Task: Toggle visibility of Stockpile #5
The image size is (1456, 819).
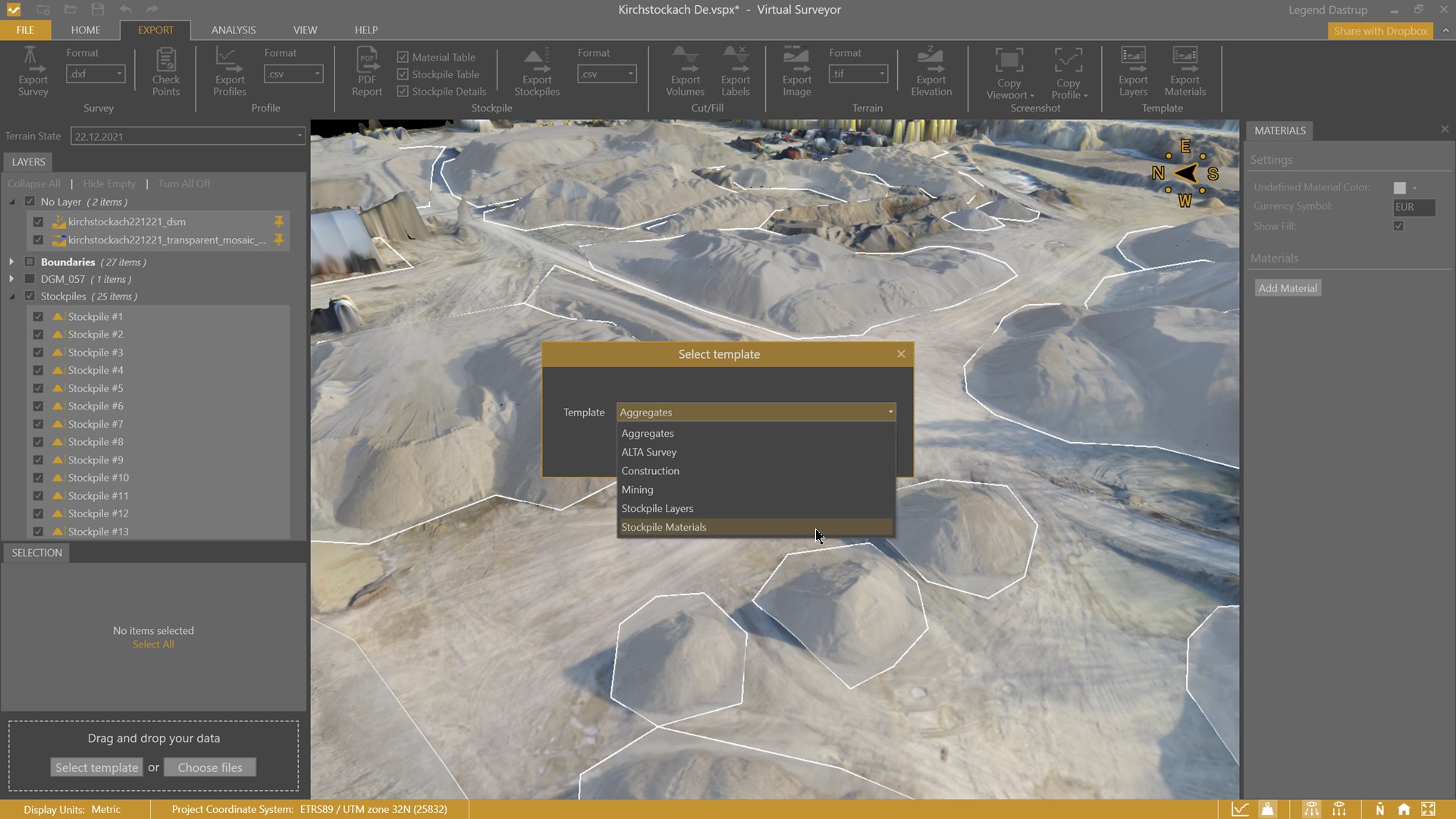Action: [38, 388]
